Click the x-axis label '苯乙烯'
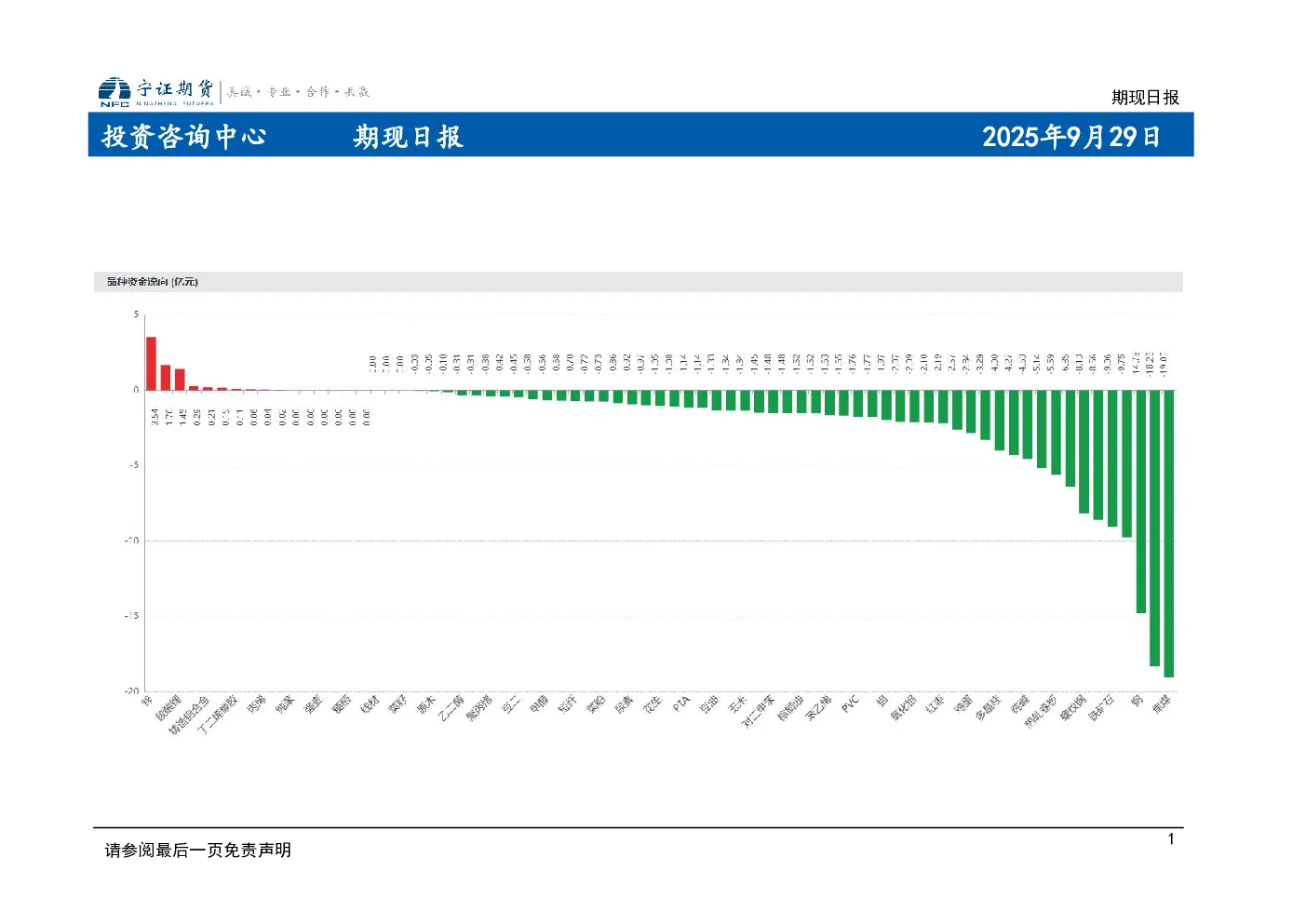Image resolution: width=1306 pixels, height=924 pixels. [818, 707]
